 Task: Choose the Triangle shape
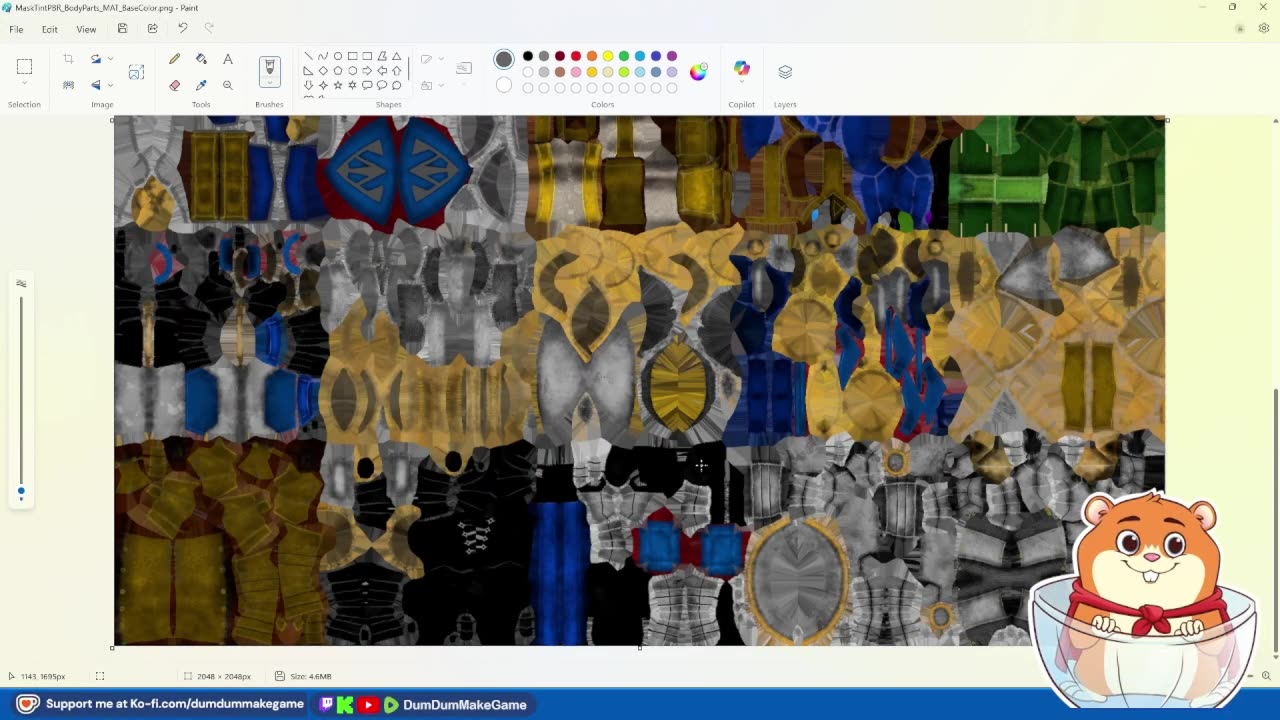coord(397,56)
